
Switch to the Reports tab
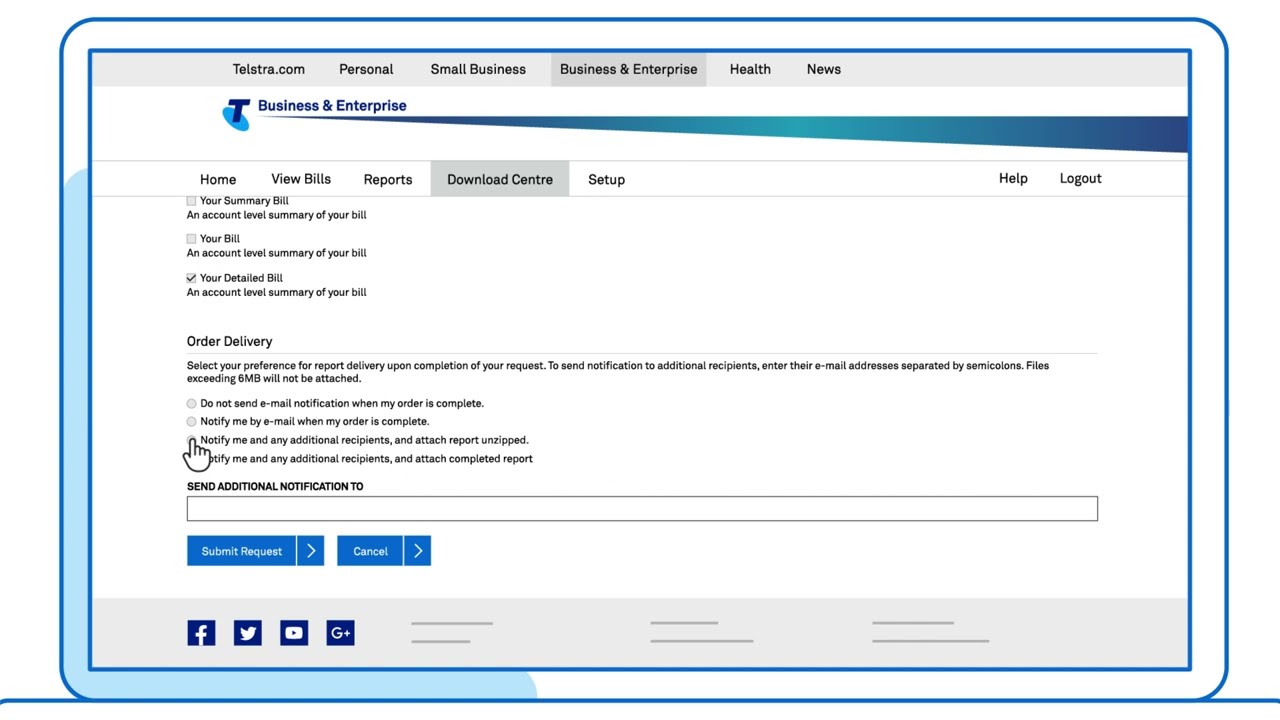(x=388, y=180)
